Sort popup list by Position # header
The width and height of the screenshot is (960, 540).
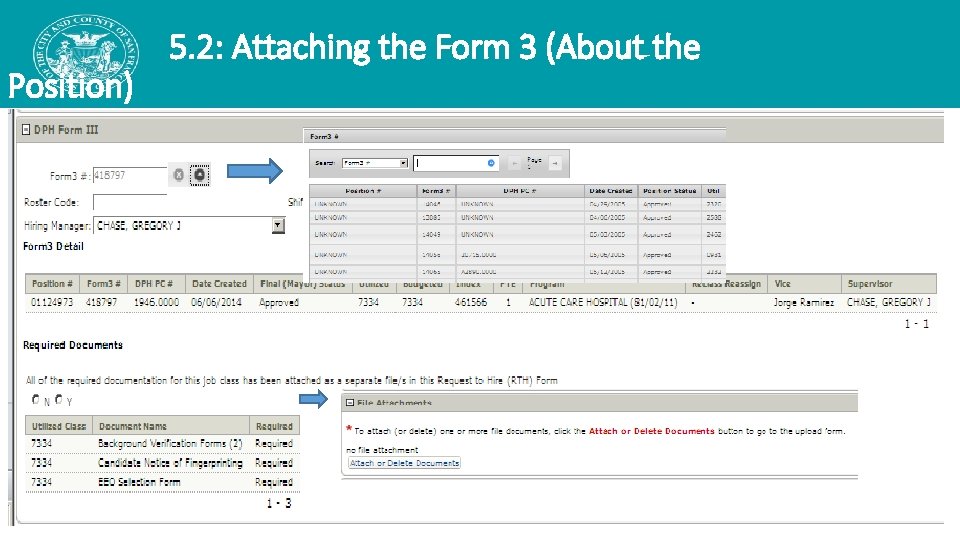pos(363,191)
